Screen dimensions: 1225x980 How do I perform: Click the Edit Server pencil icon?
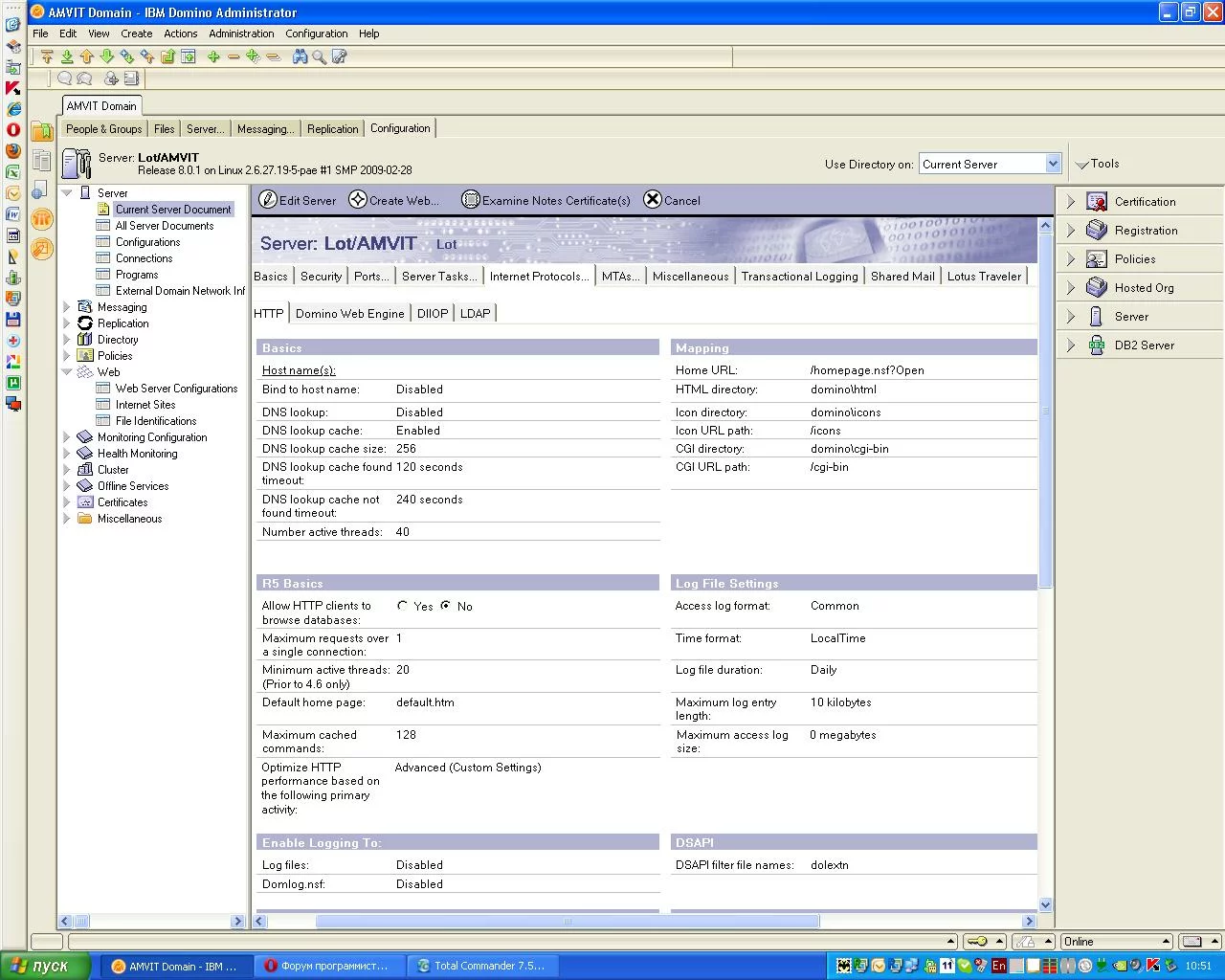pos(269,200)
